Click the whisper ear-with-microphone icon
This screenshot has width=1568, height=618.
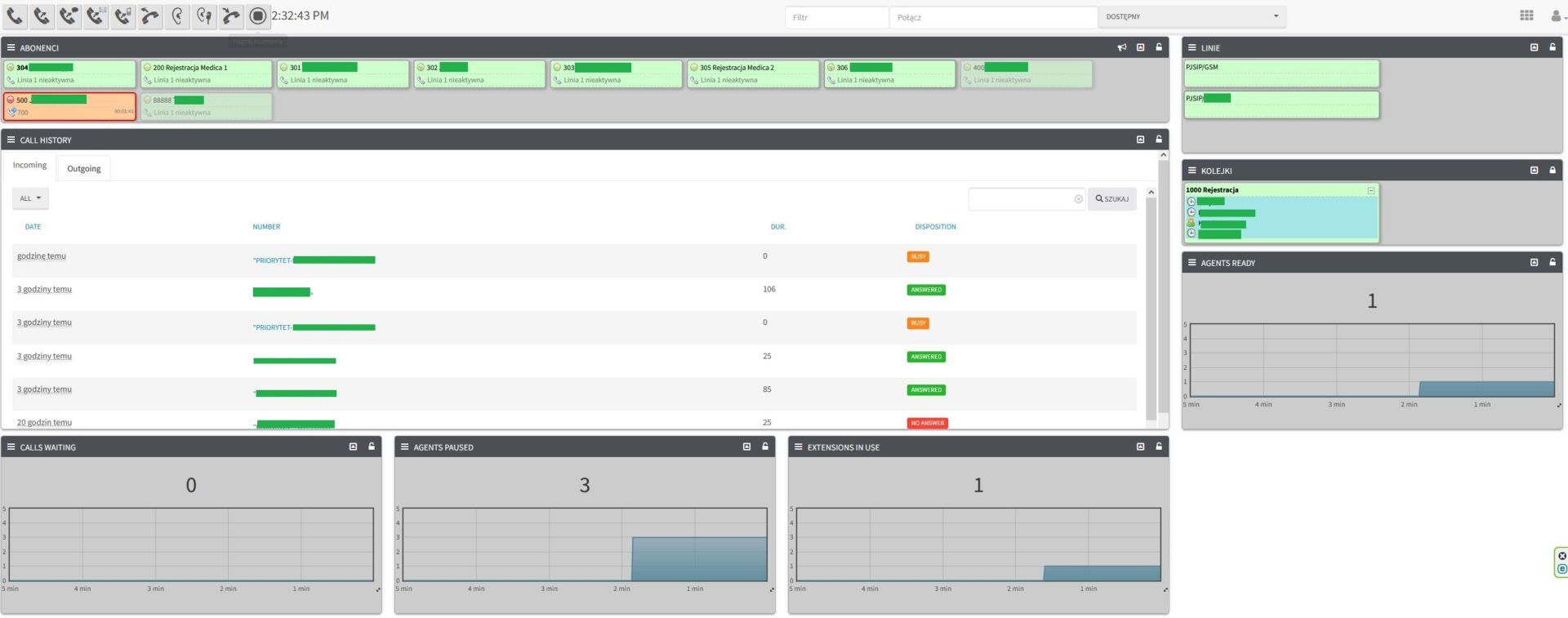point(204,16)
